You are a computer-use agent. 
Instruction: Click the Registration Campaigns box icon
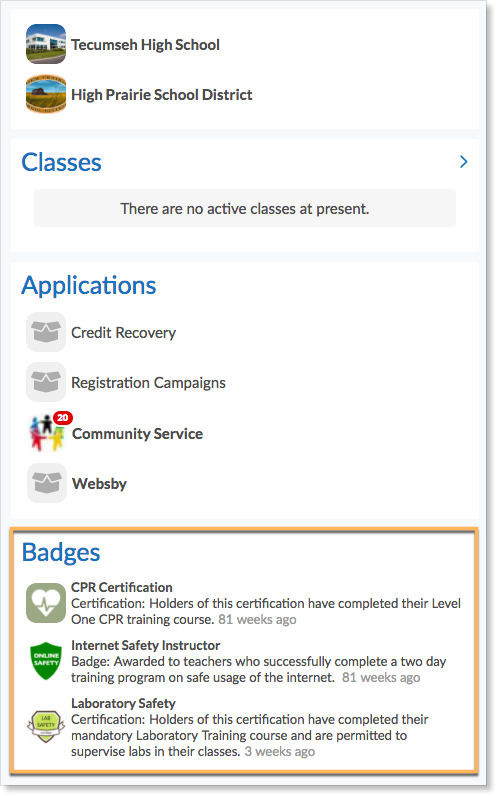[46, 382]
